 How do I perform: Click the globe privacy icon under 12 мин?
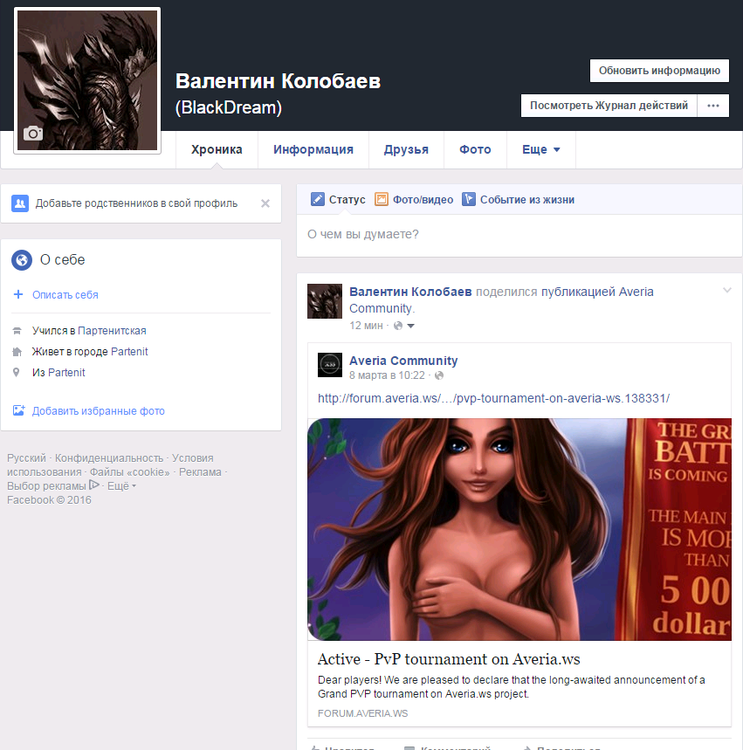398,326
